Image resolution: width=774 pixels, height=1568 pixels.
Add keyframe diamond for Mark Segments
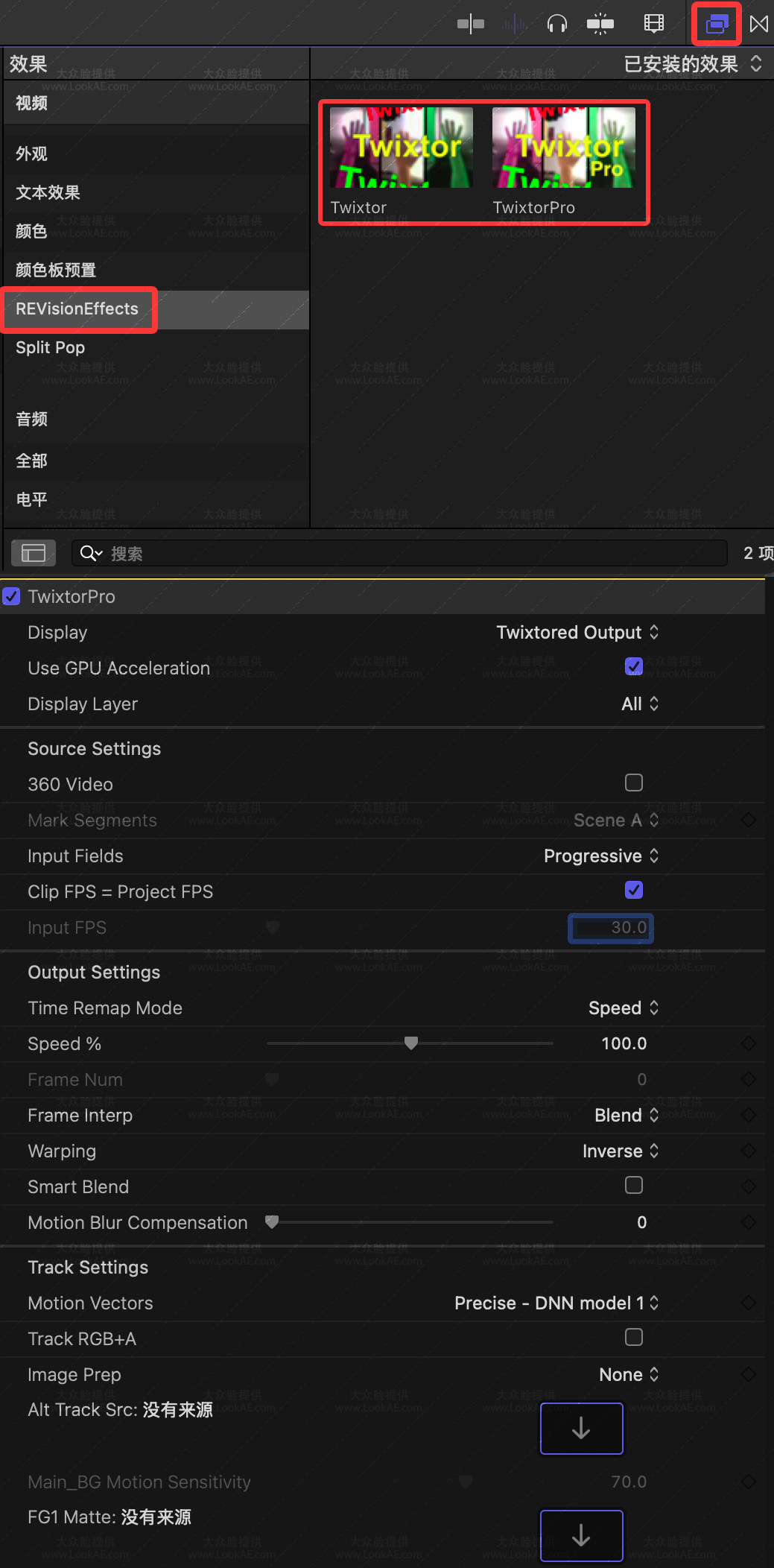tap(749, 820)
